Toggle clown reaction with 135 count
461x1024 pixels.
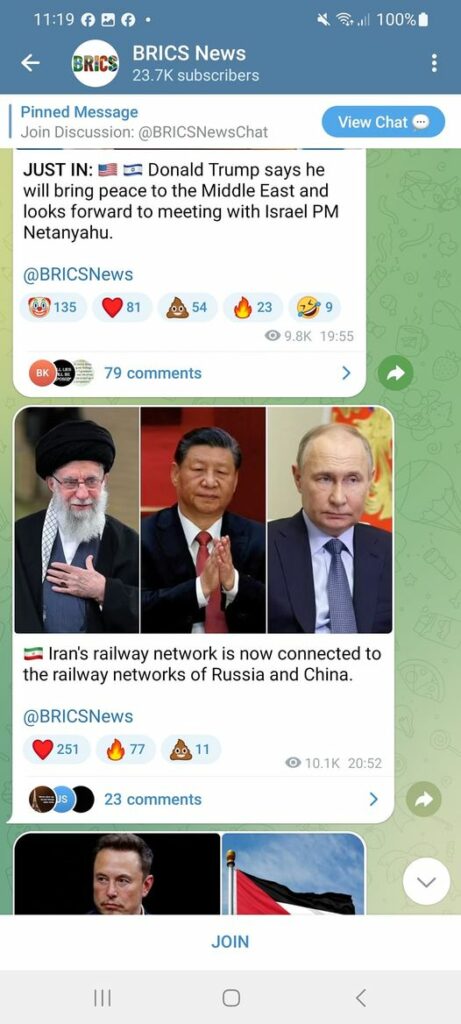52,307
